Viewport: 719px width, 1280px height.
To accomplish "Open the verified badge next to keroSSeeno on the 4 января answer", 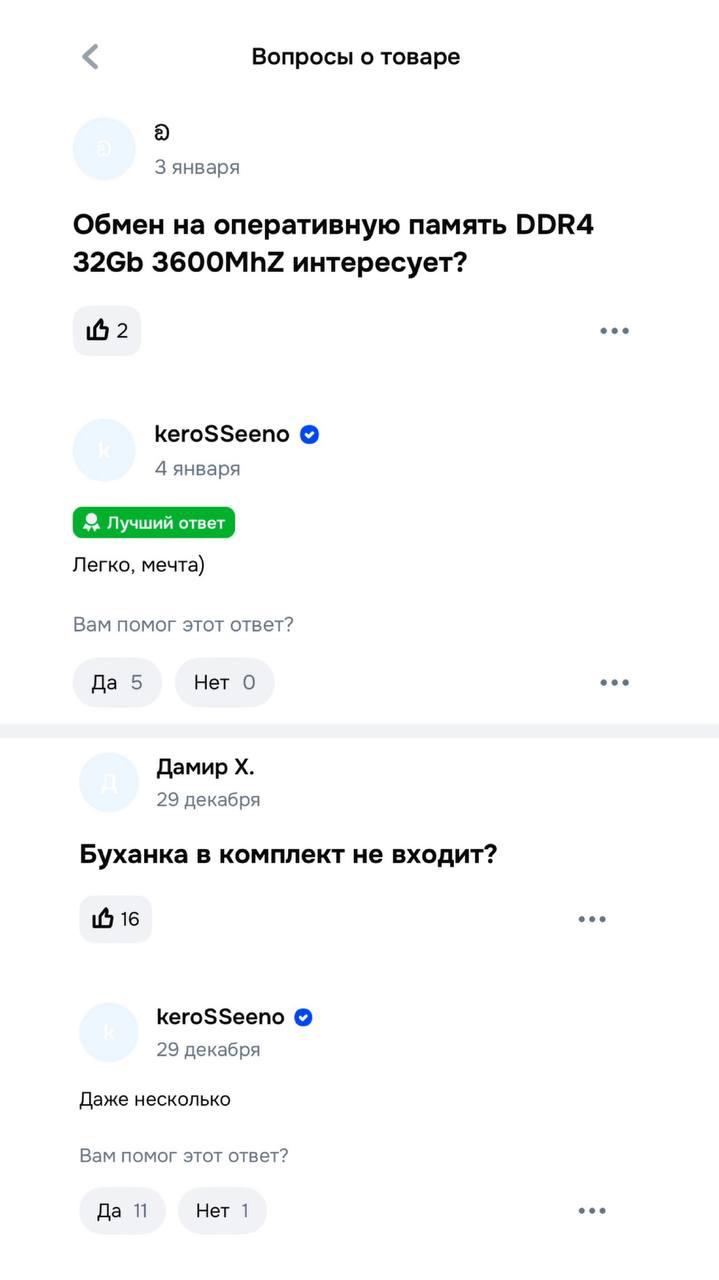I will click(310, 435).
